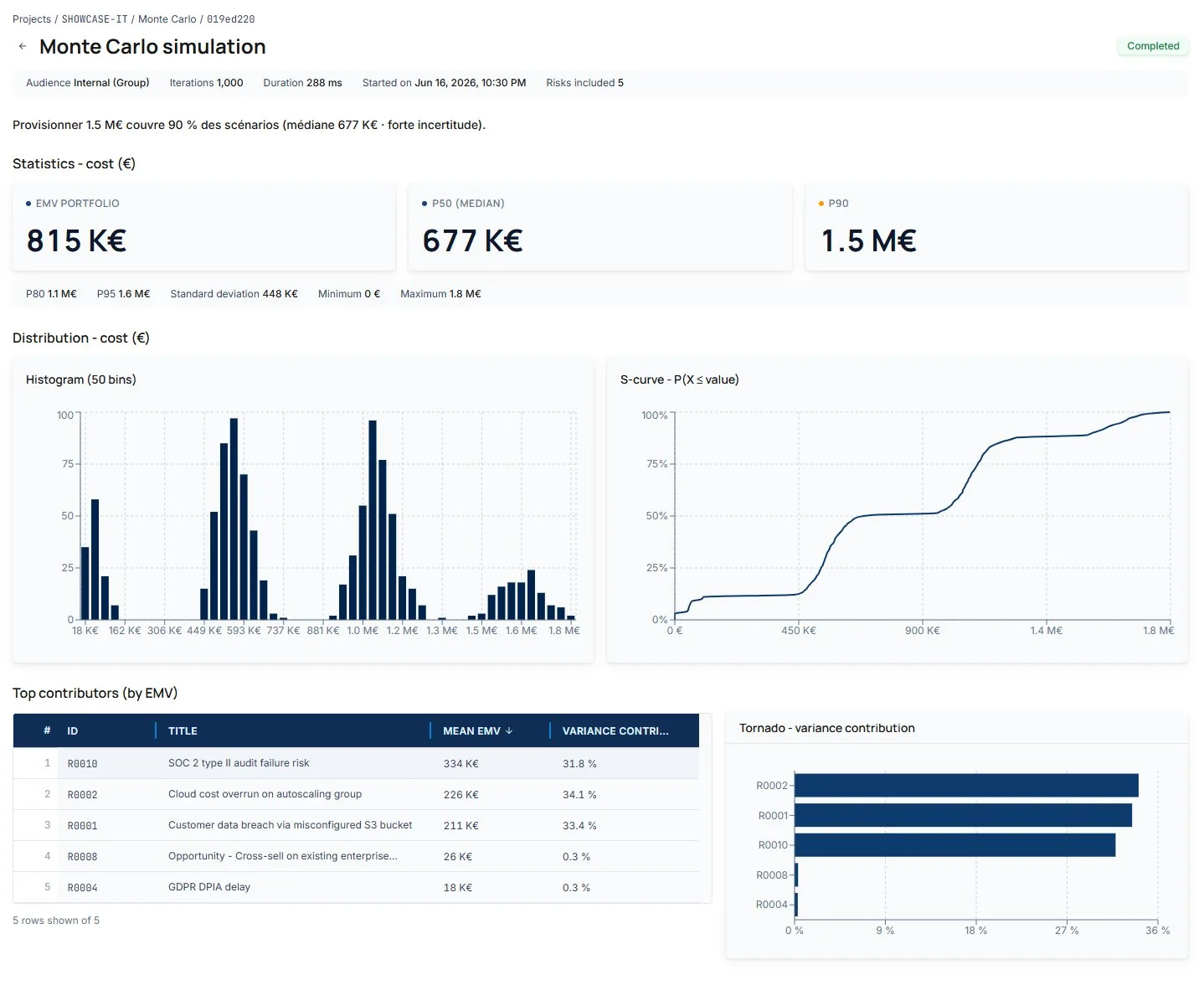The height and width of the screenshot is (1001, 1204).
Task: Click the P50 median blue legend dot
Action: pyautogui.click(x=424, y=204)
